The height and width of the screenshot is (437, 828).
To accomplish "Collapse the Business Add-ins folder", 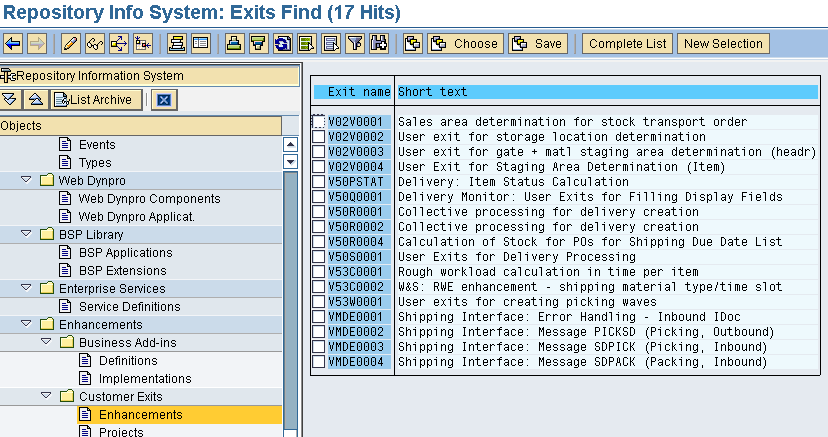I will 46,342.
